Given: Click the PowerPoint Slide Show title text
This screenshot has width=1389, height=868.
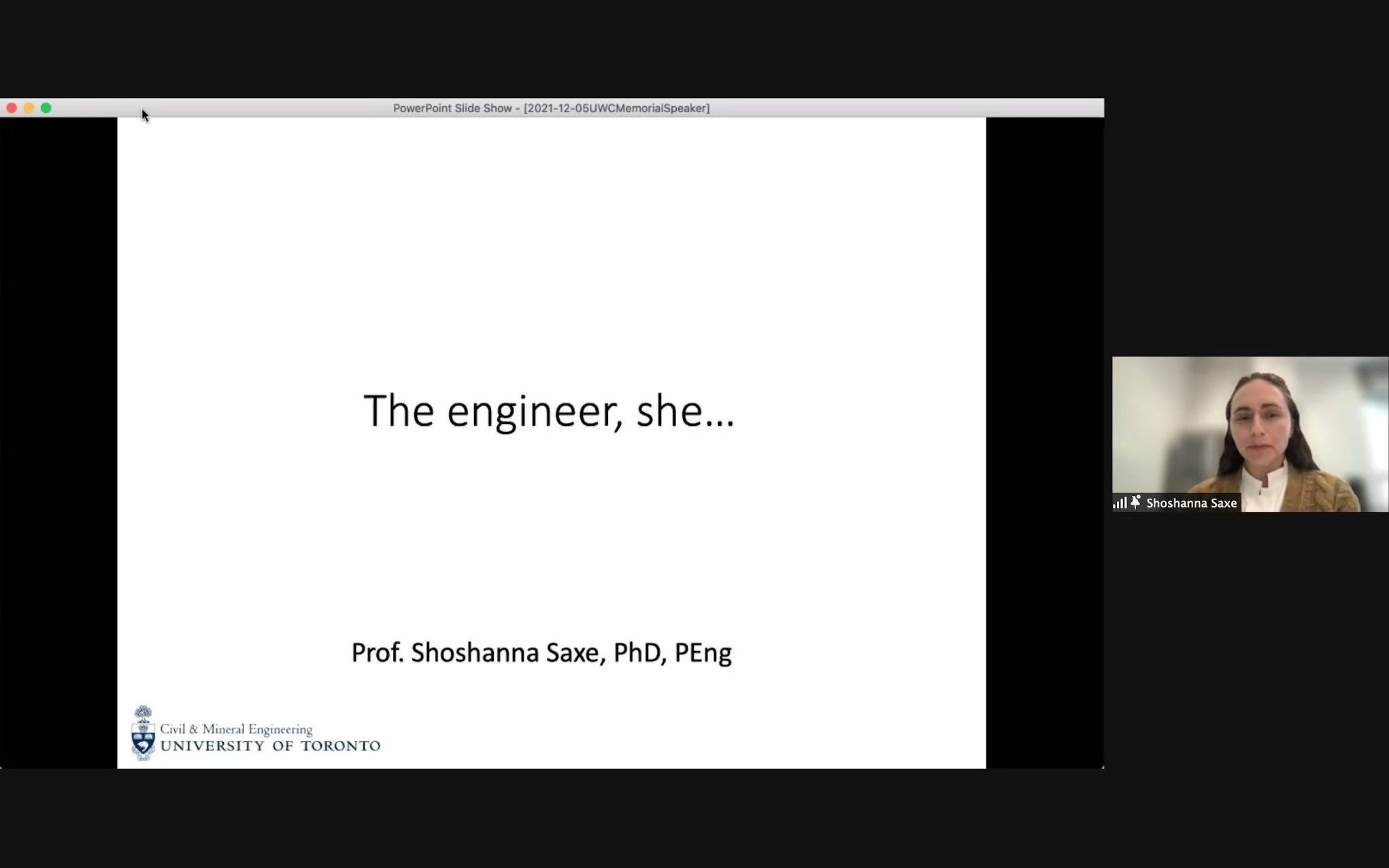Looking at the screenshot, I should (452, 108).
